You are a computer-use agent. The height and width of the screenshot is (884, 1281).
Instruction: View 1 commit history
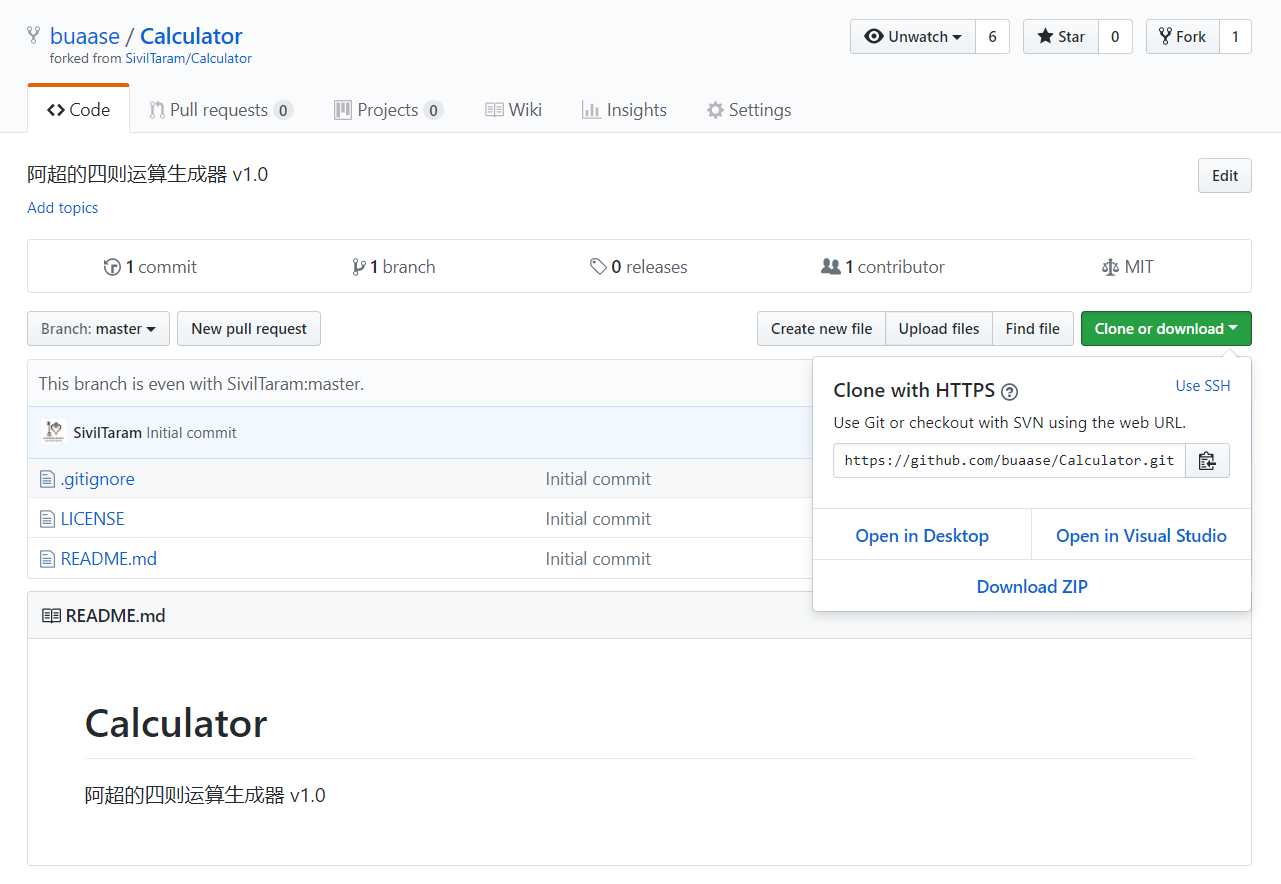click(150, 267)
